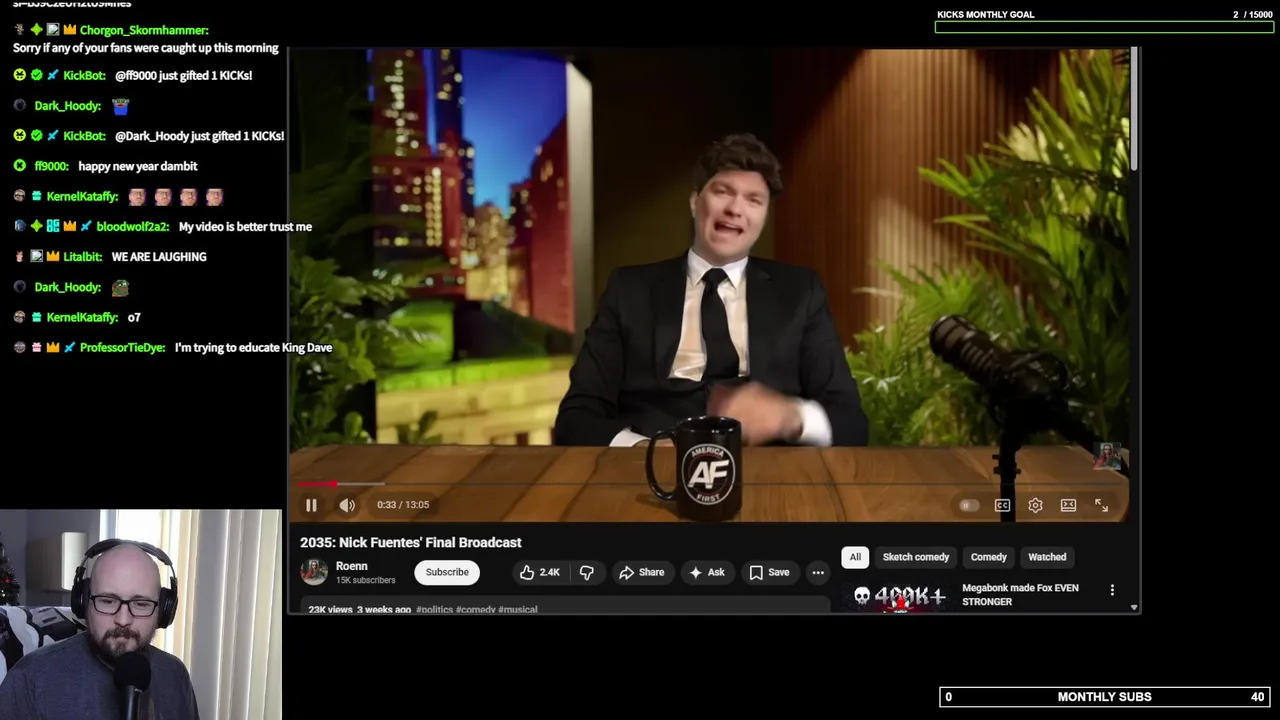1280x720 pixels.
Task: Dislike the video
Action: tap(587, 572)
